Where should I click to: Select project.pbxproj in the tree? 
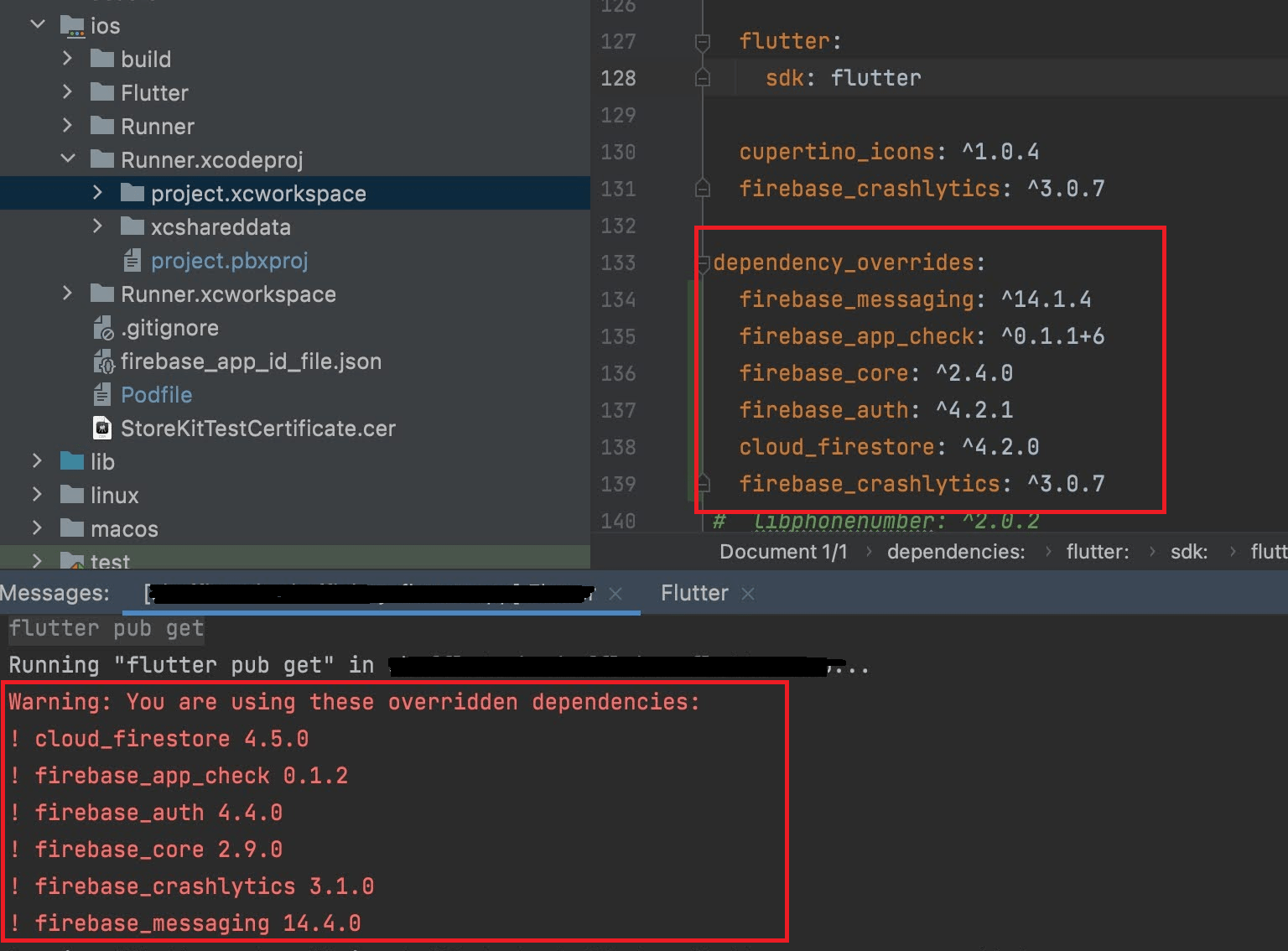(229, 261)
